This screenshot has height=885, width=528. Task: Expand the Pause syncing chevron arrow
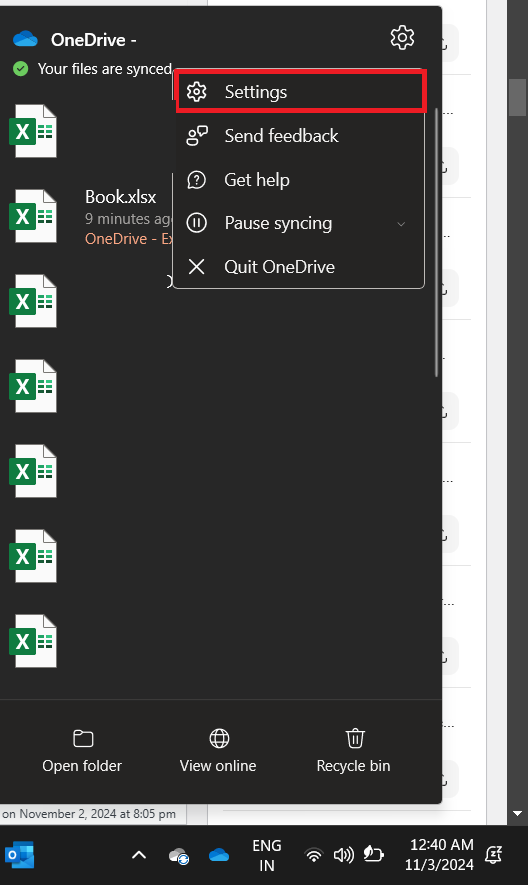pos(401,224)
